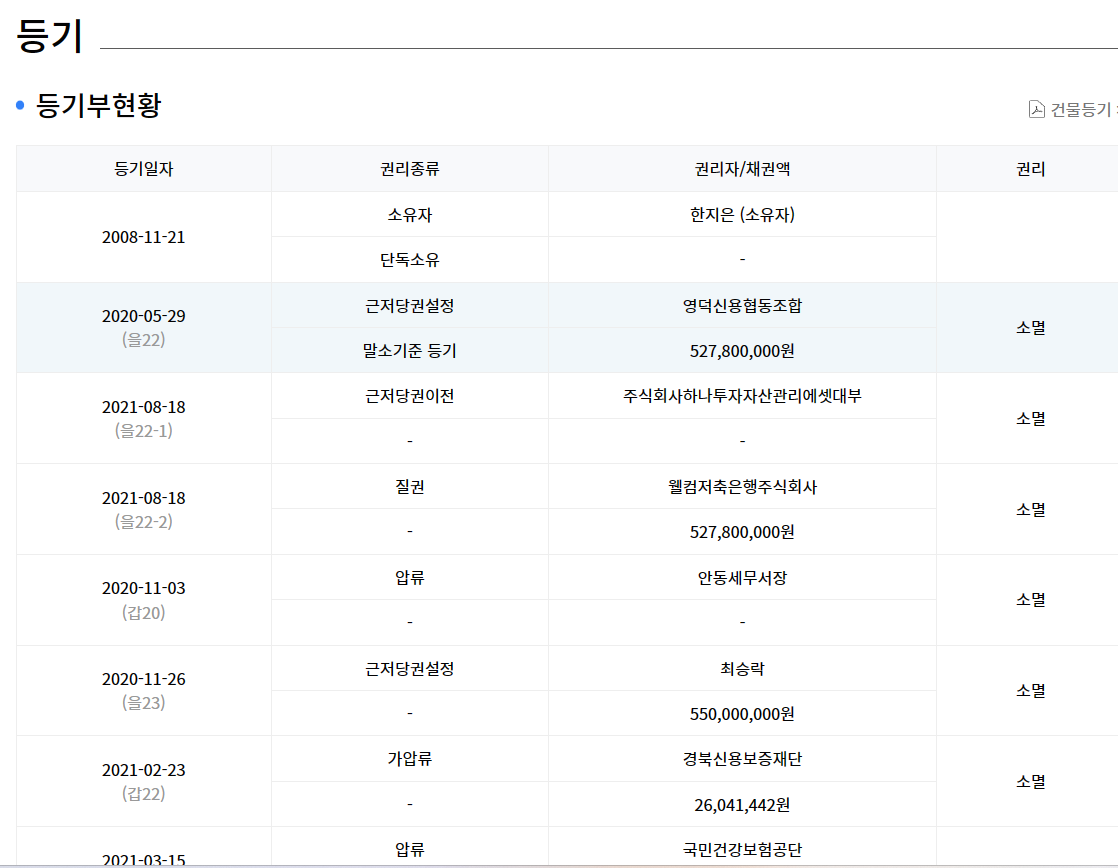This screenshot has width=1118, height=868.
Task: Click 주식회사하나투자자산관리에셋대부 name
Action: (742, 396)
